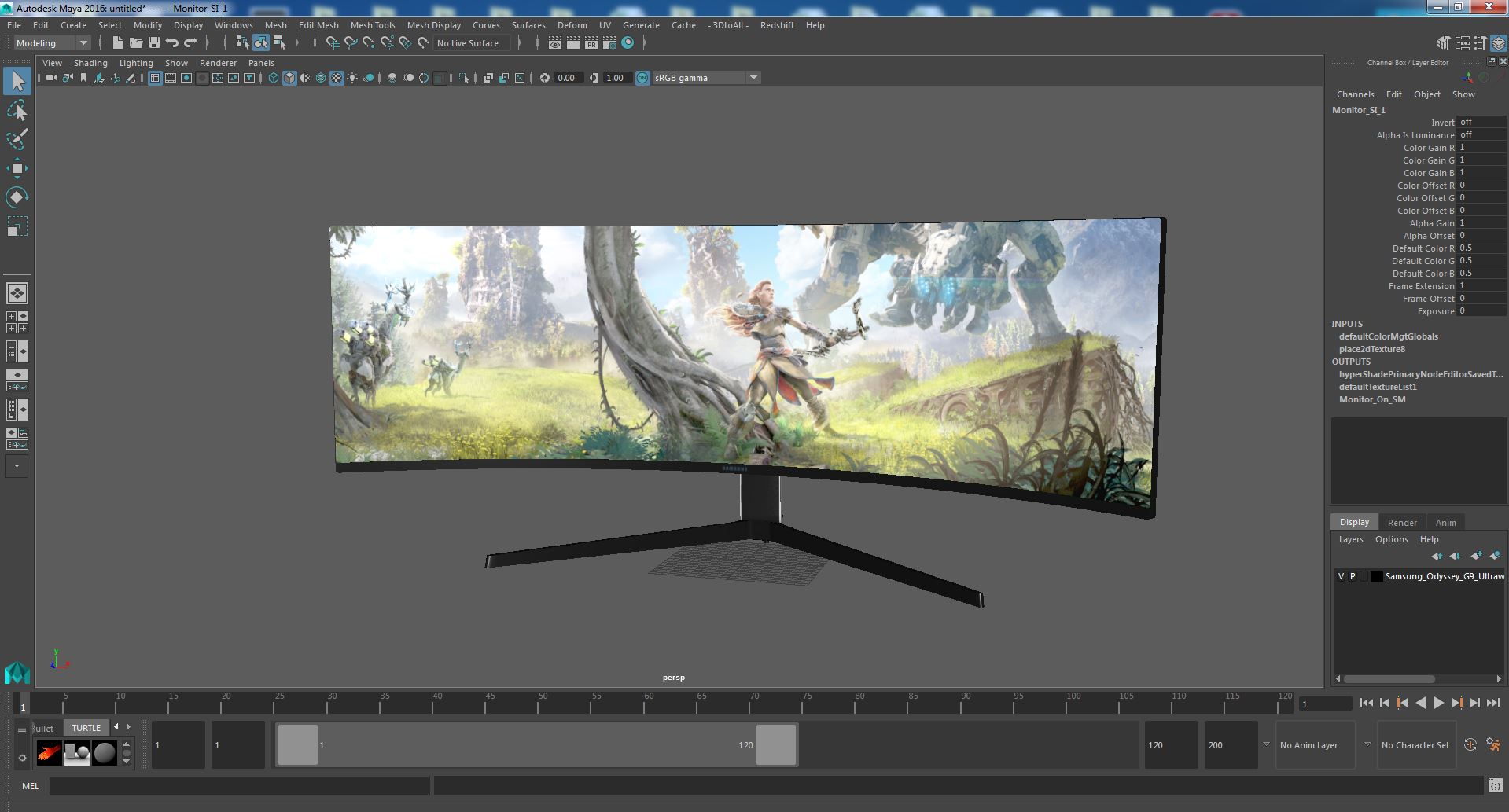Switch to single perspective layout
The height and width of the screenshot is (812, 1509).
(x=17, y=293)
